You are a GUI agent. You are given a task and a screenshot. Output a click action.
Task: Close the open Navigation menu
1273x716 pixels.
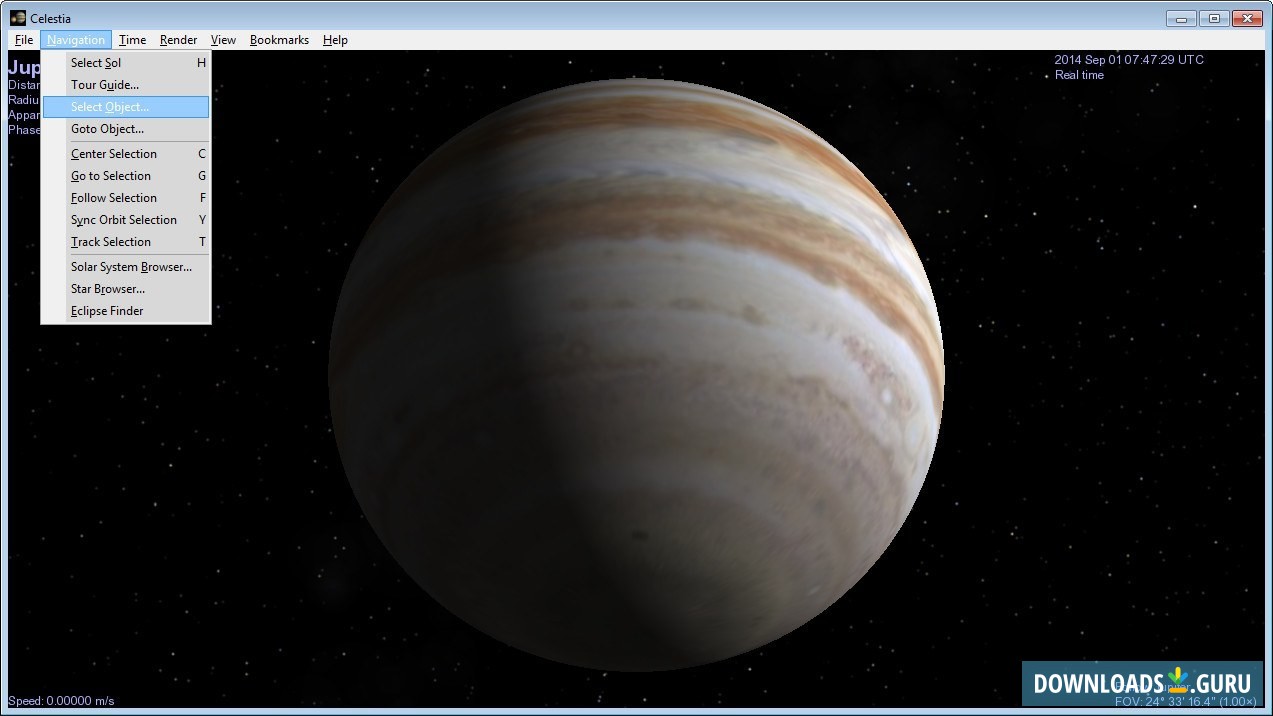76,40
